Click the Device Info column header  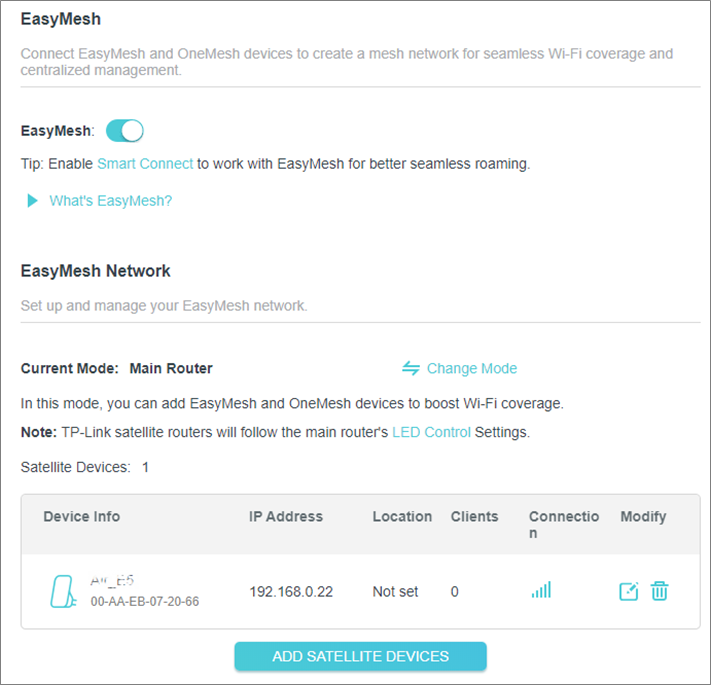(82, 516)
